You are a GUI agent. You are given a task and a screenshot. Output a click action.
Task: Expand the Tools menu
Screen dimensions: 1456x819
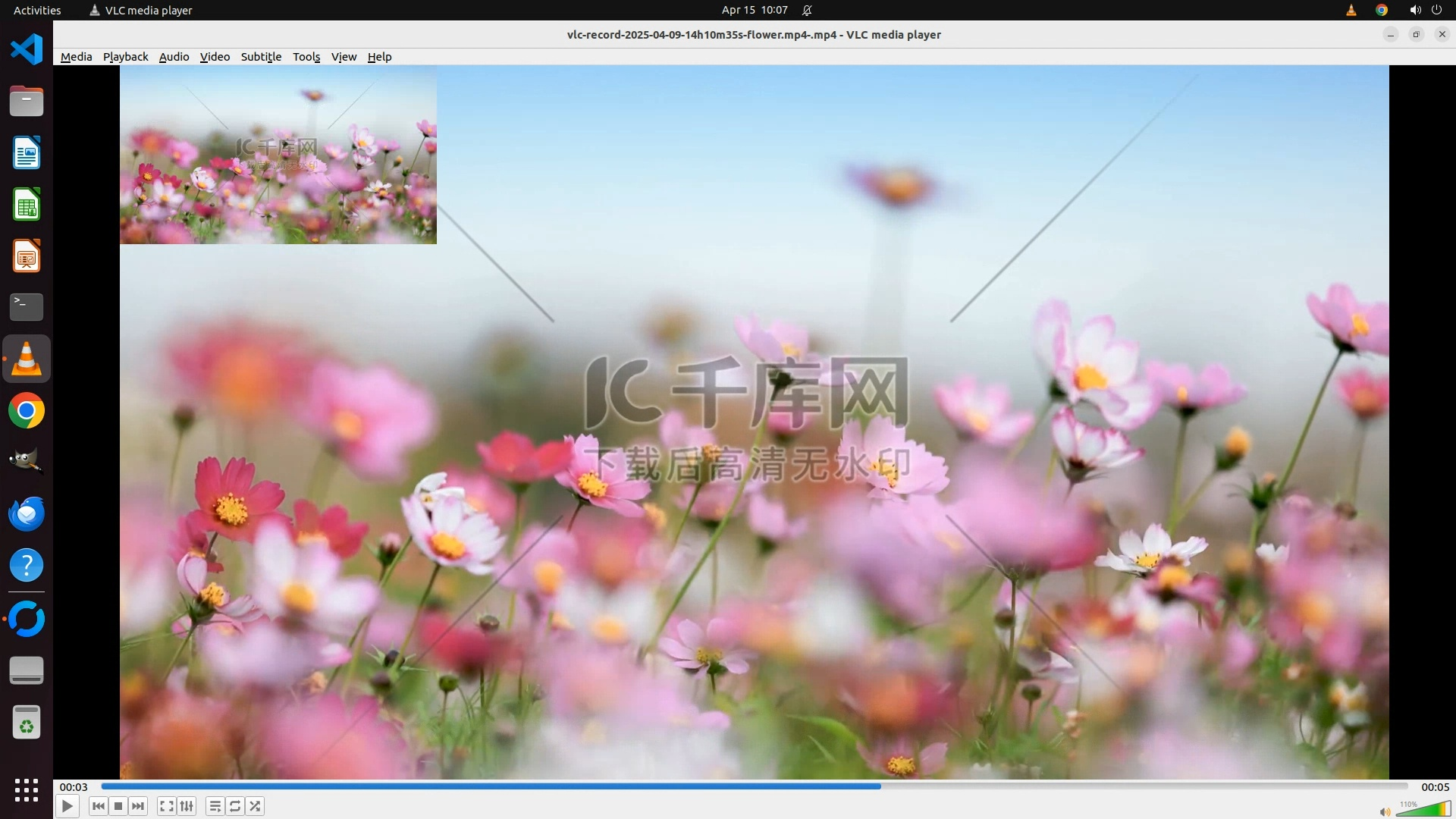pyautogui.click(x=306, y=57)
